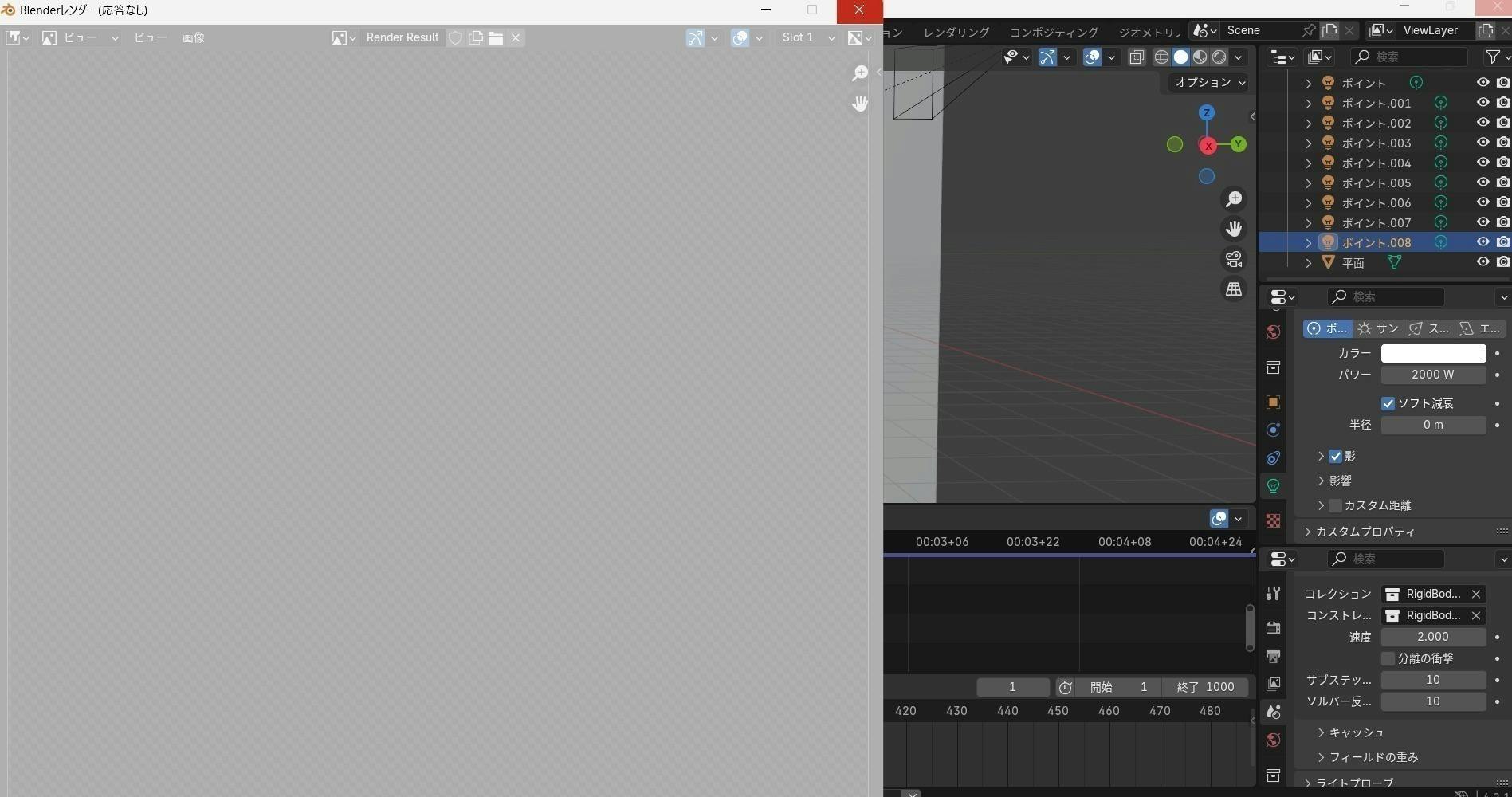Open the Slot 1 dropdown
The image size is (1512, 797).
coord(807,37)
